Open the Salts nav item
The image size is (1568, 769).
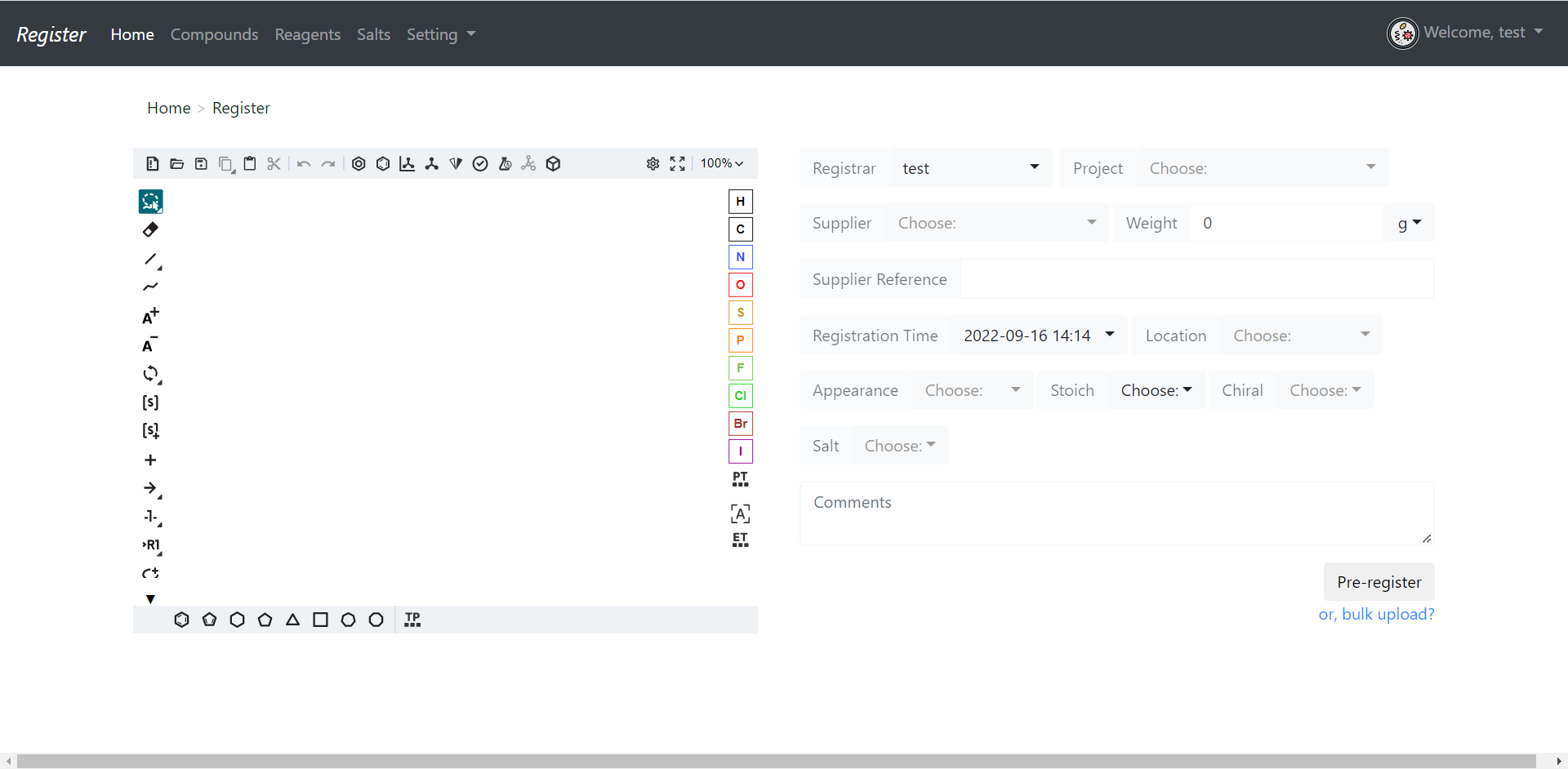[373, 34]
